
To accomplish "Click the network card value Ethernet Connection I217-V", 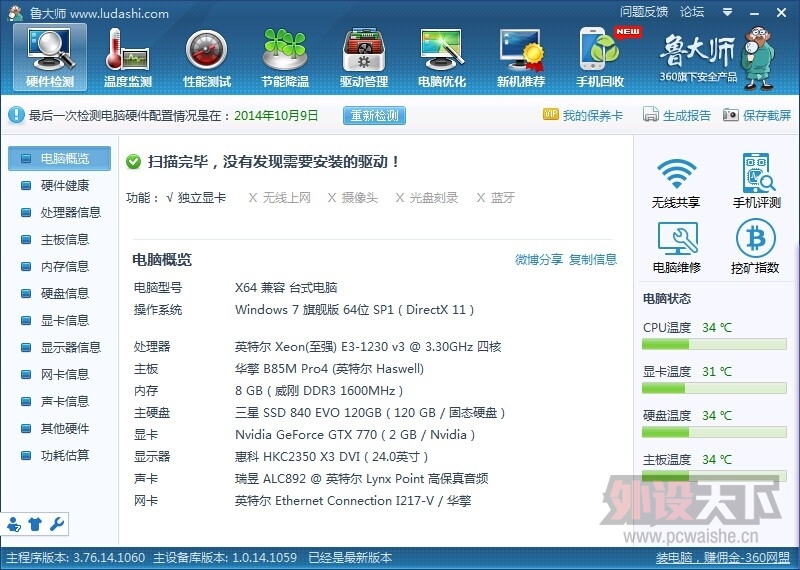I will click(353, 501).
